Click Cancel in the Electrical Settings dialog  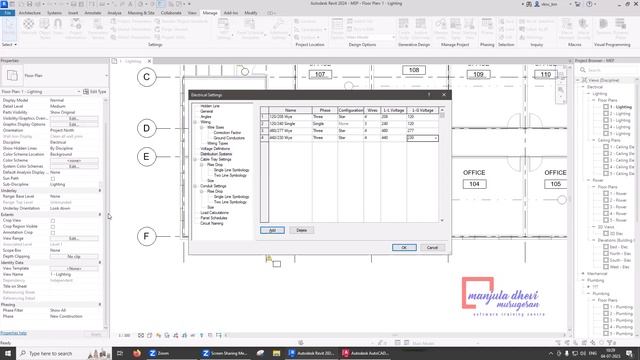coord(432,247)
